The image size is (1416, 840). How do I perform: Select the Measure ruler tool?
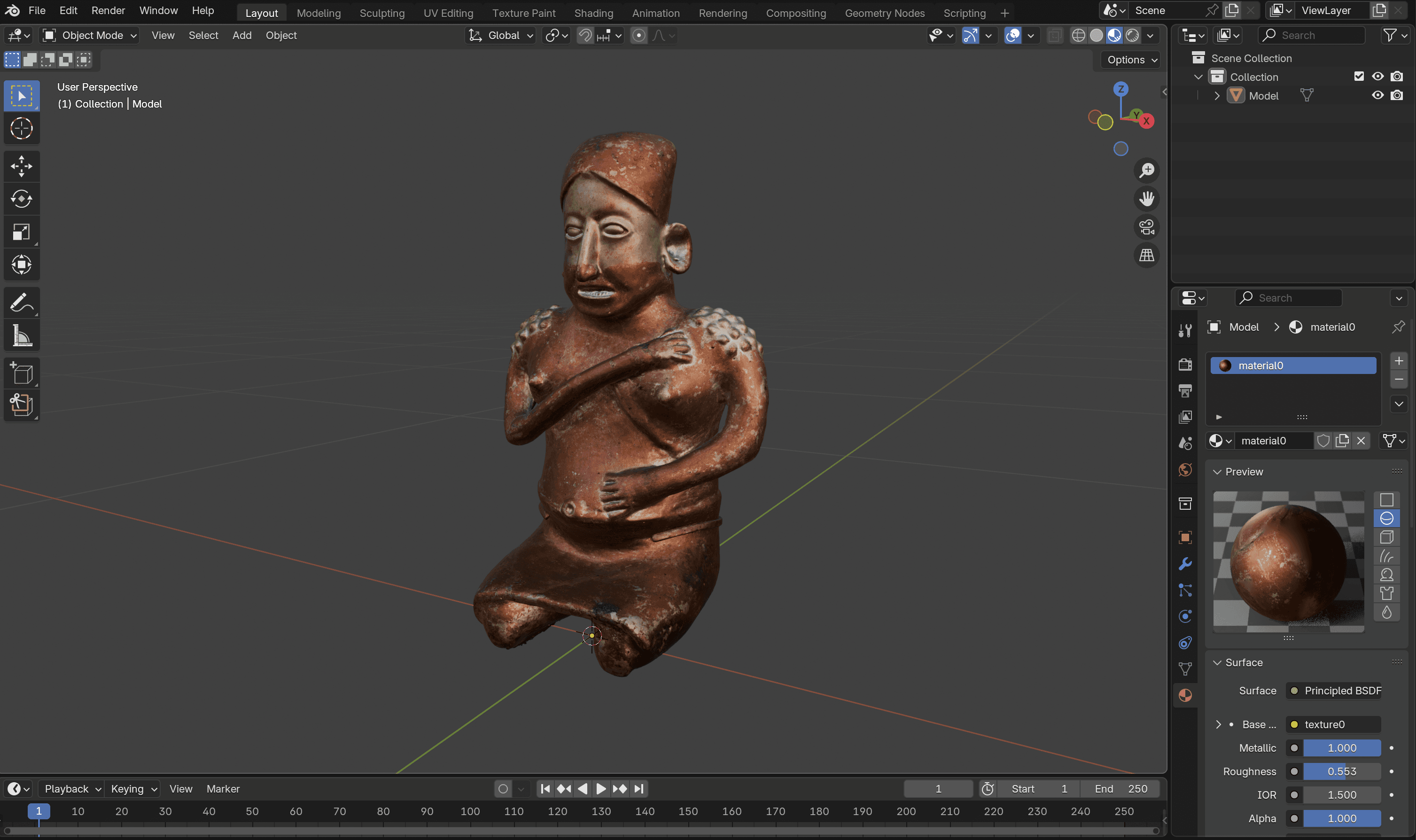(x=22, y=335)
